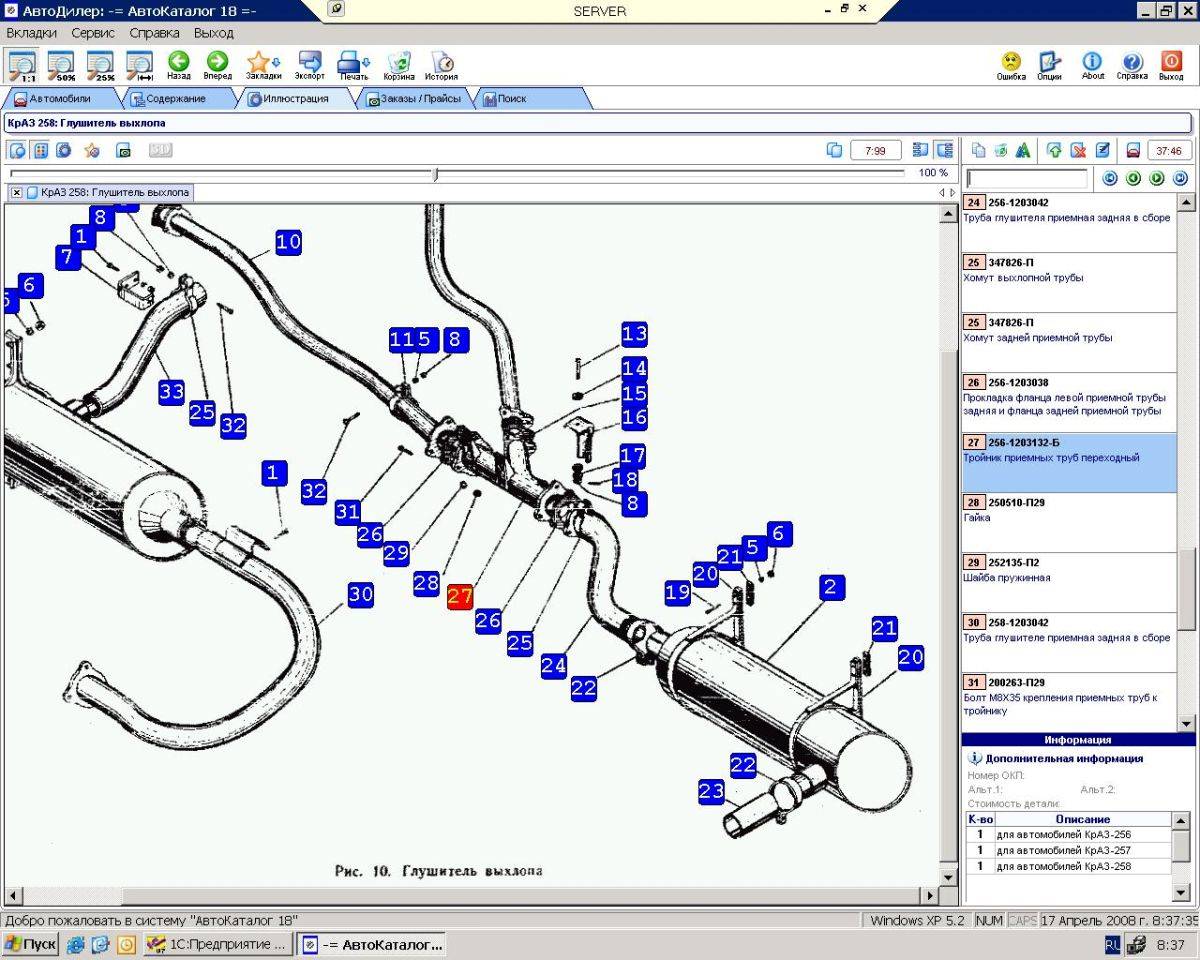Open Опции settings icon
Viewport: 1200px width, 960px height.
click(1049, 66)
